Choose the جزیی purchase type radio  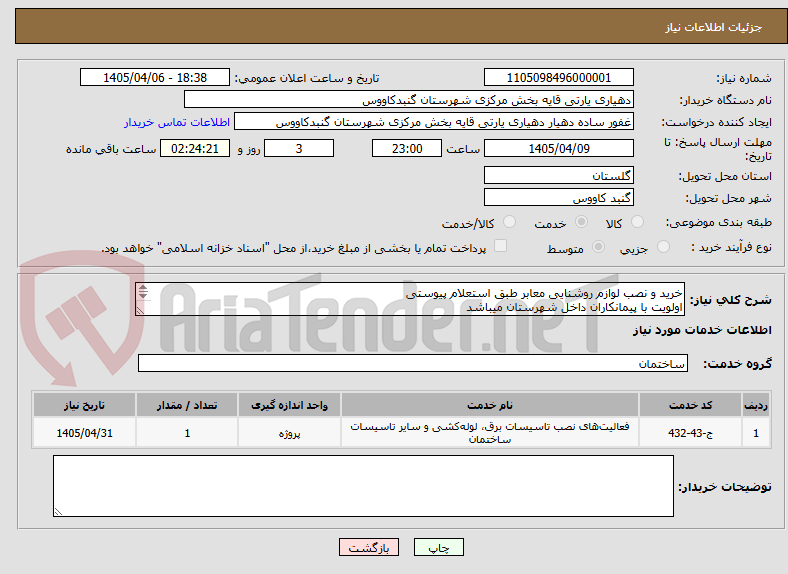[663, 246]
